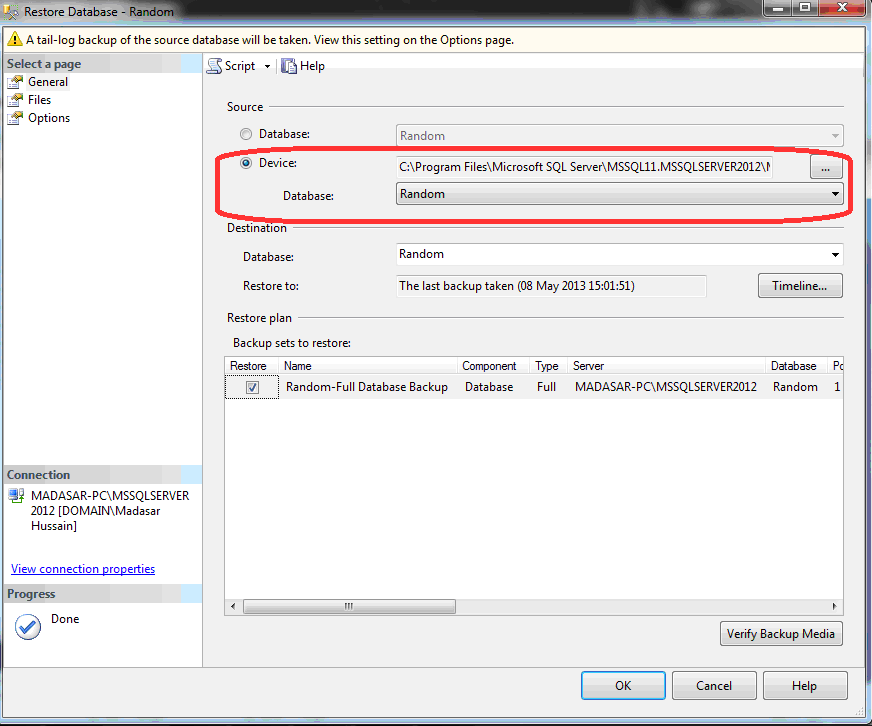Viewport: 872px width, 726px height.
Task: Click the Script toolbar icon
Action: click(214, 66)
